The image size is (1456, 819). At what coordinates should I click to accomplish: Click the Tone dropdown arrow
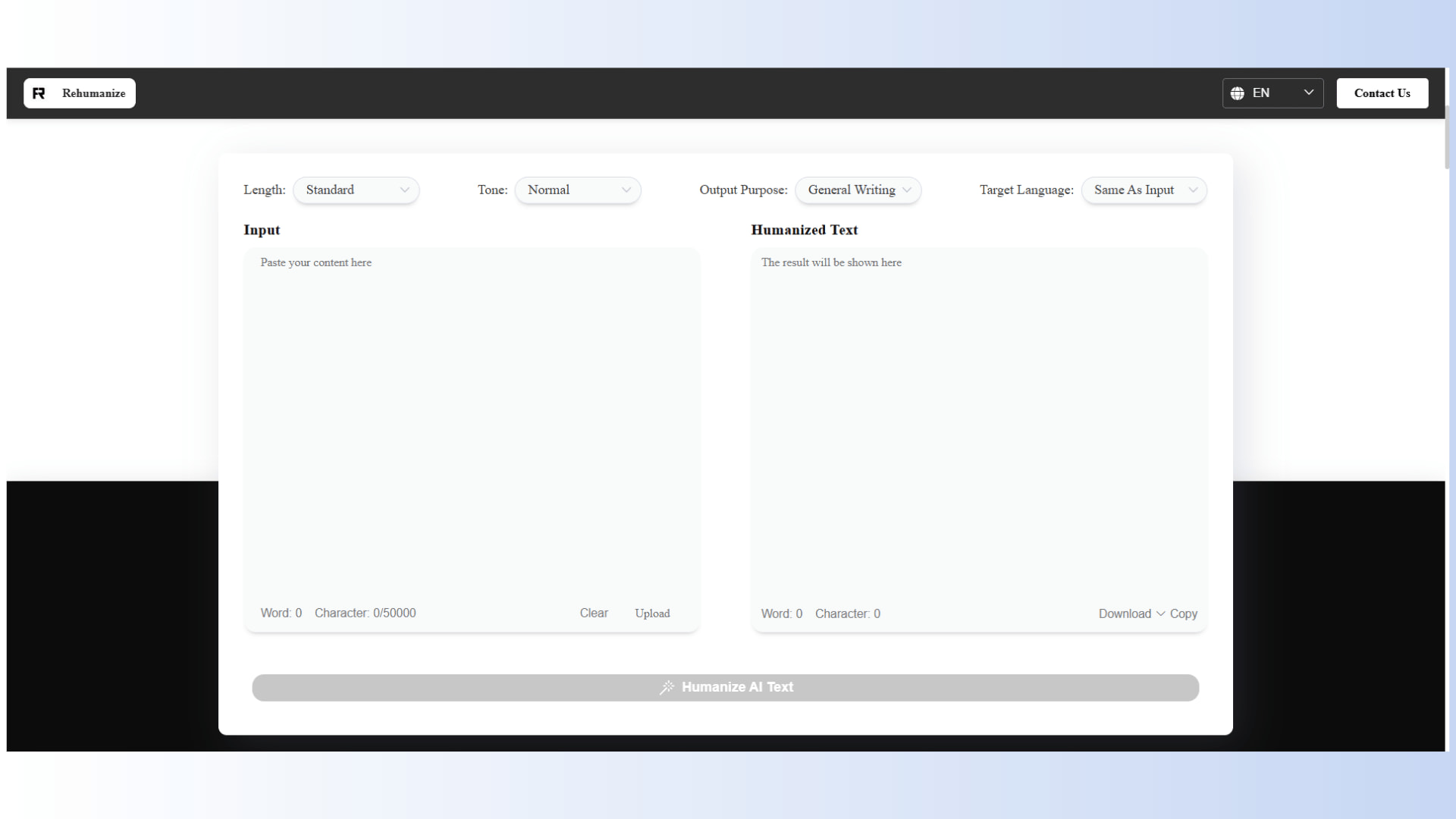point(626,190)
